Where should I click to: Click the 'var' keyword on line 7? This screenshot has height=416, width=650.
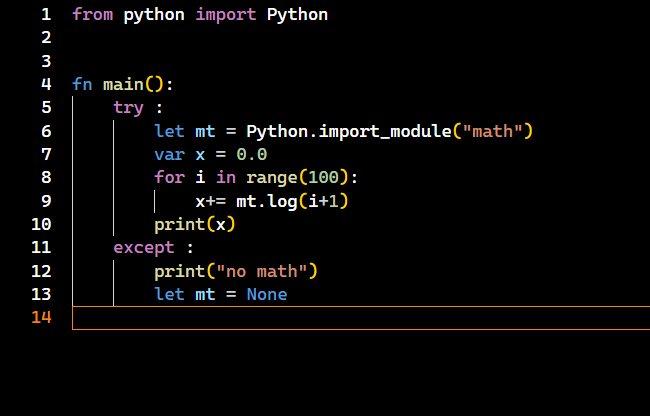[x=169, y=155]
